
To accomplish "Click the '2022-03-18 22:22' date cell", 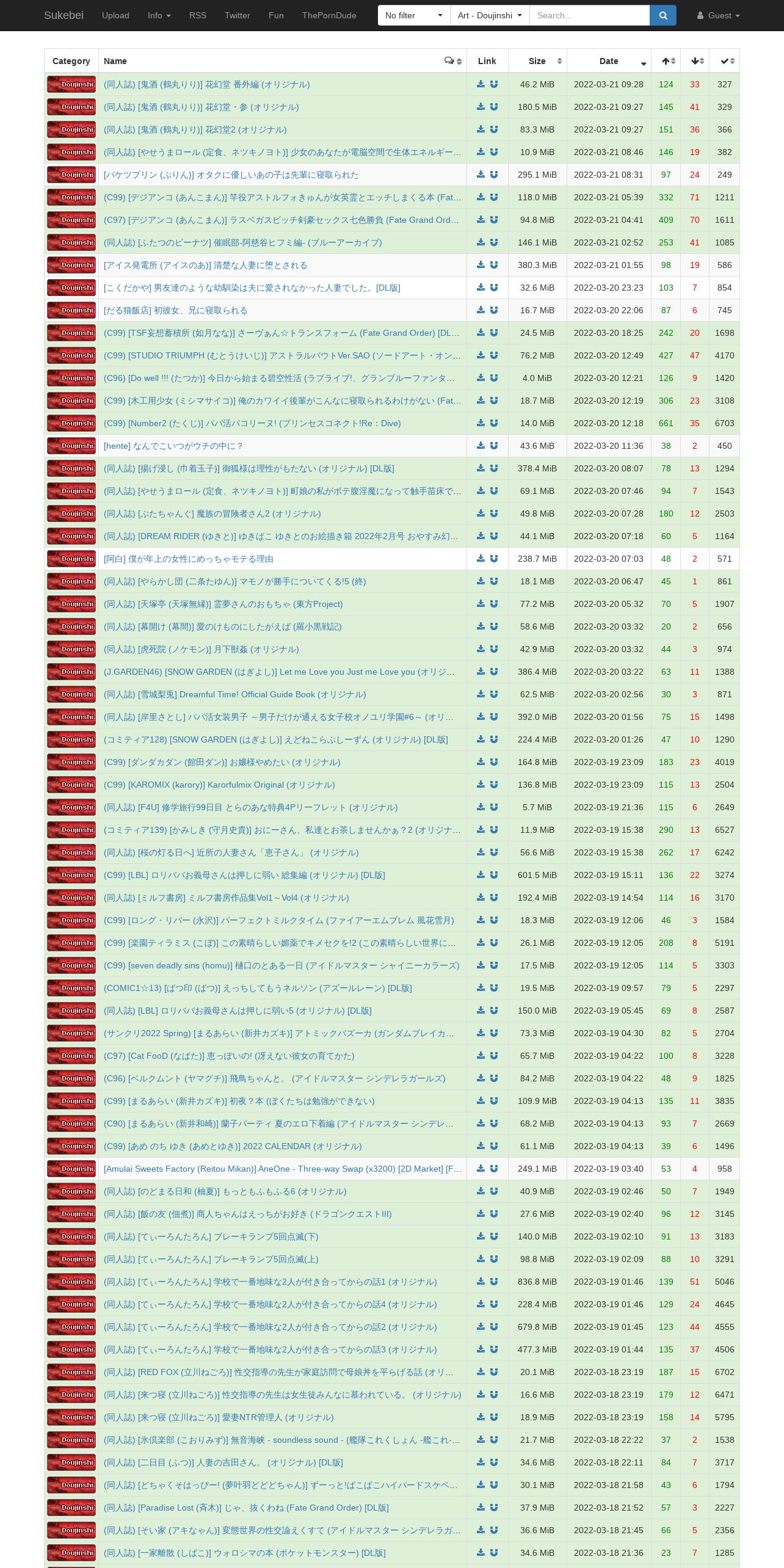I will pos(609,1440).
